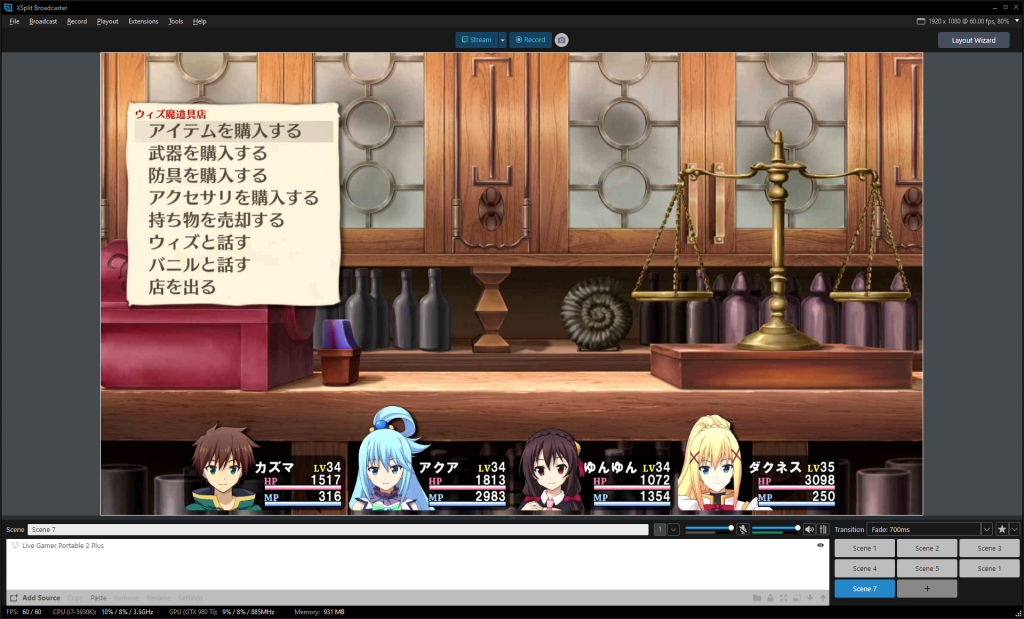Click the Transition label
Image resolution: width=1024 pixels, height=619 pixels.
tap(849, 530)
